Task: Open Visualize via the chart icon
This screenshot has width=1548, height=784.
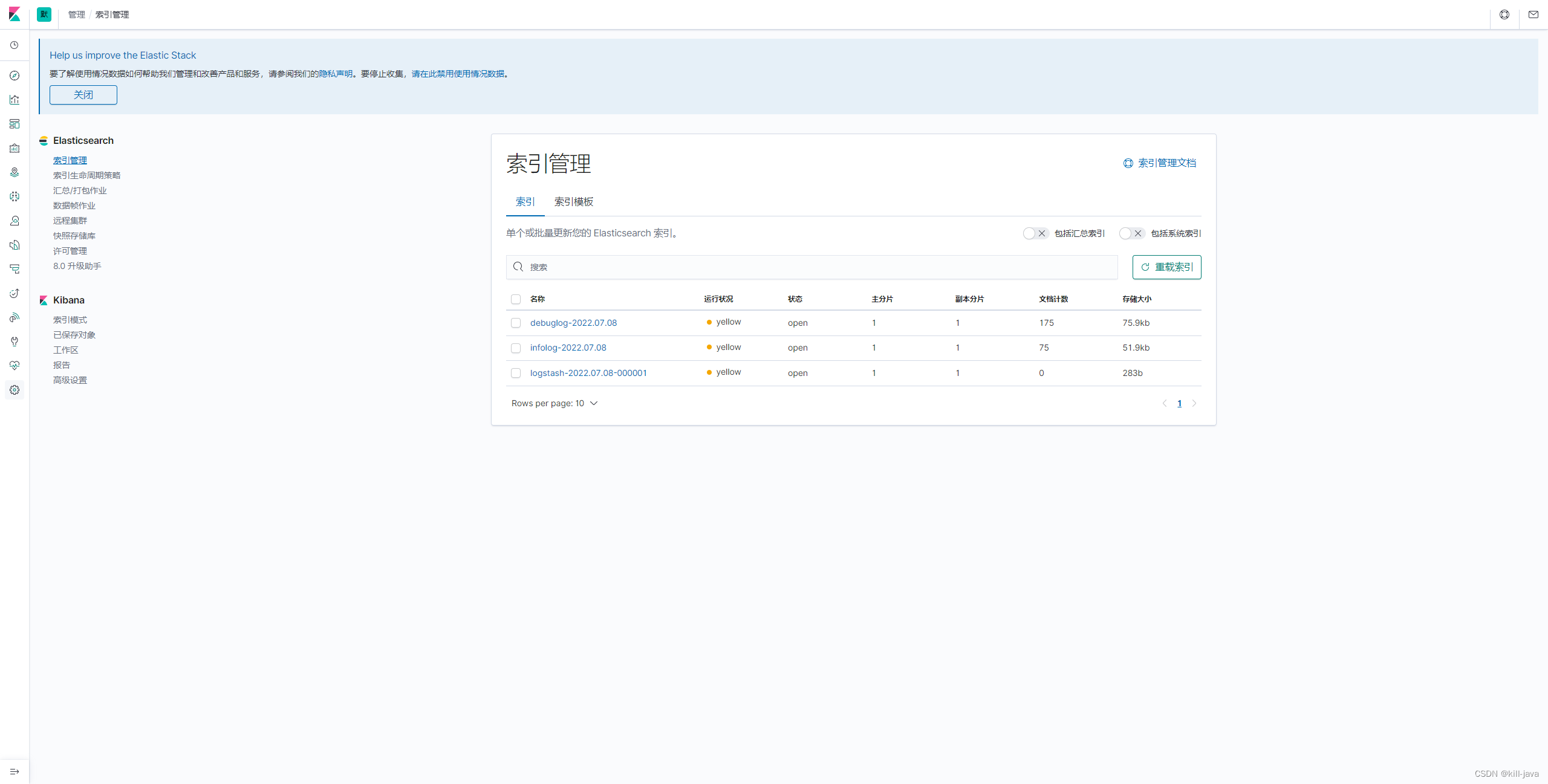Action: [x=15, y=100]
